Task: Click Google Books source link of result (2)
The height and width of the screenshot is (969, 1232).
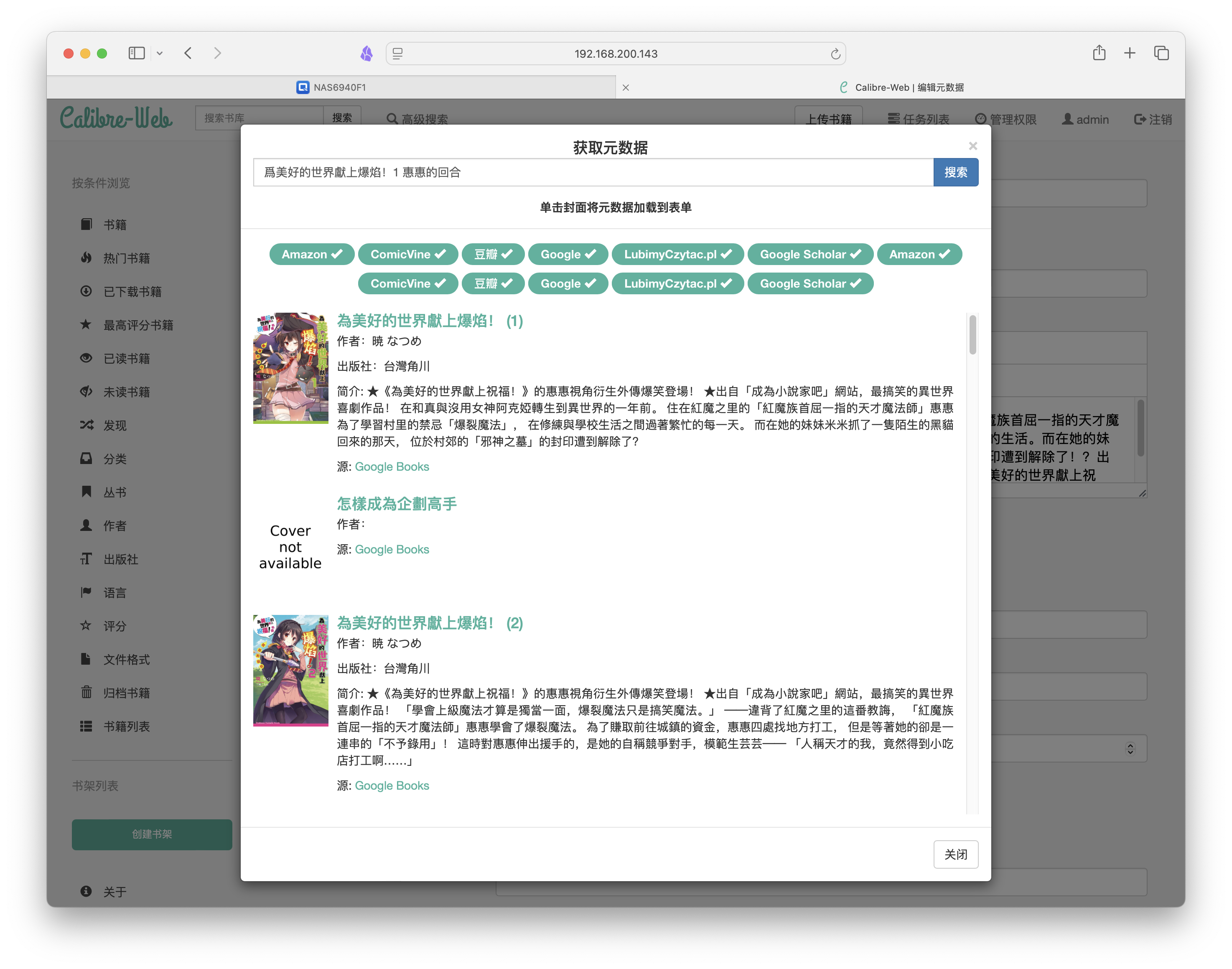Action: click(392, 785)
